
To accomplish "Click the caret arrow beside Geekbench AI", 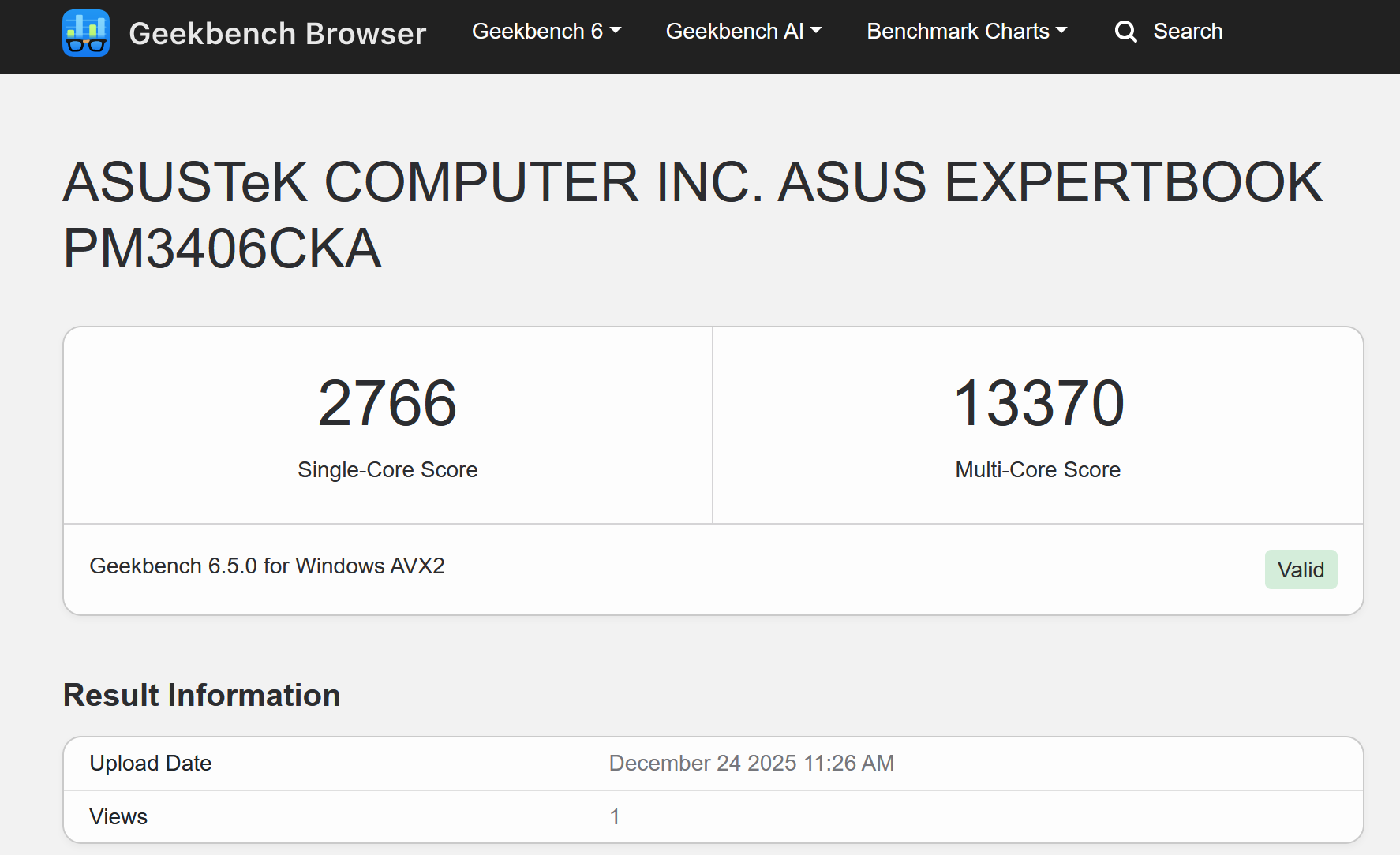I will click(816, 31).
